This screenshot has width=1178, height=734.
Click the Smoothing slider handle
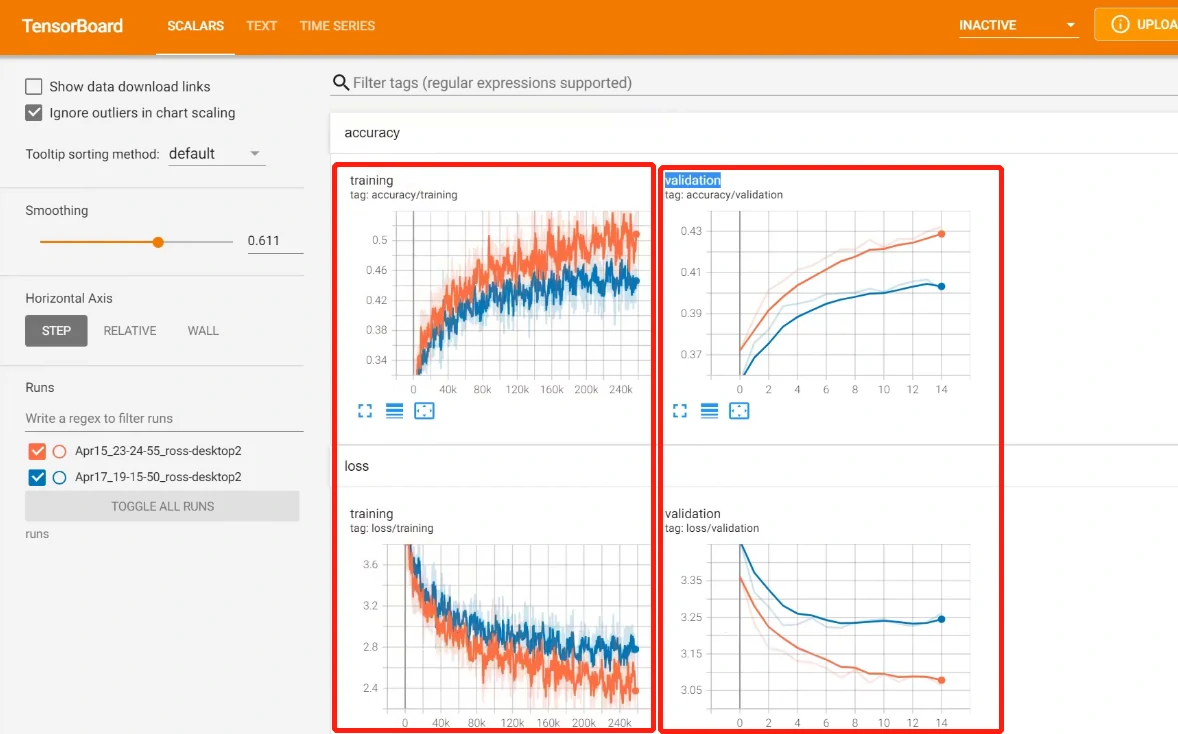[158, 242]
